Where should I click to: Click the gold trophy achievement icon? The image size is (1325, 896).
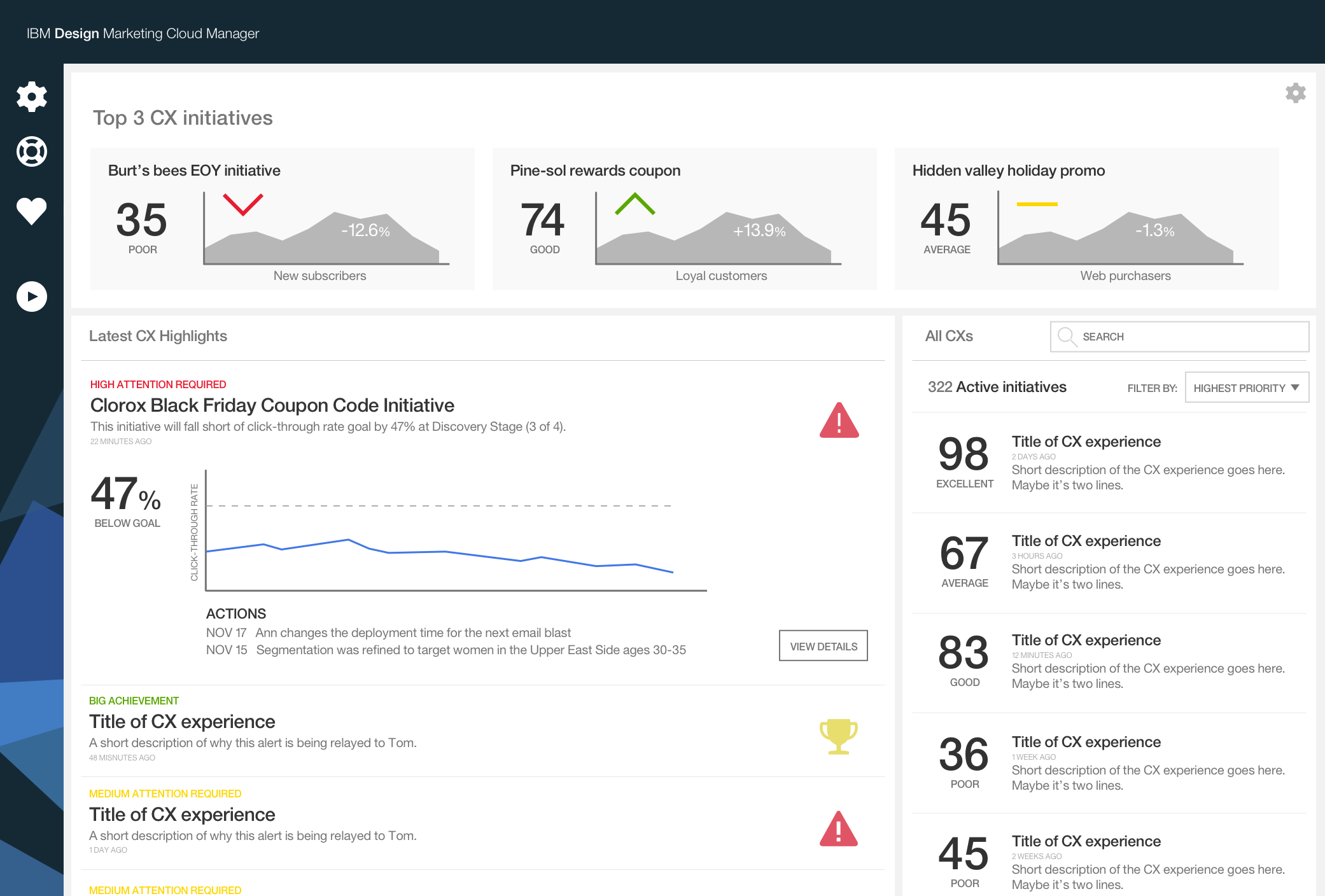838,736
